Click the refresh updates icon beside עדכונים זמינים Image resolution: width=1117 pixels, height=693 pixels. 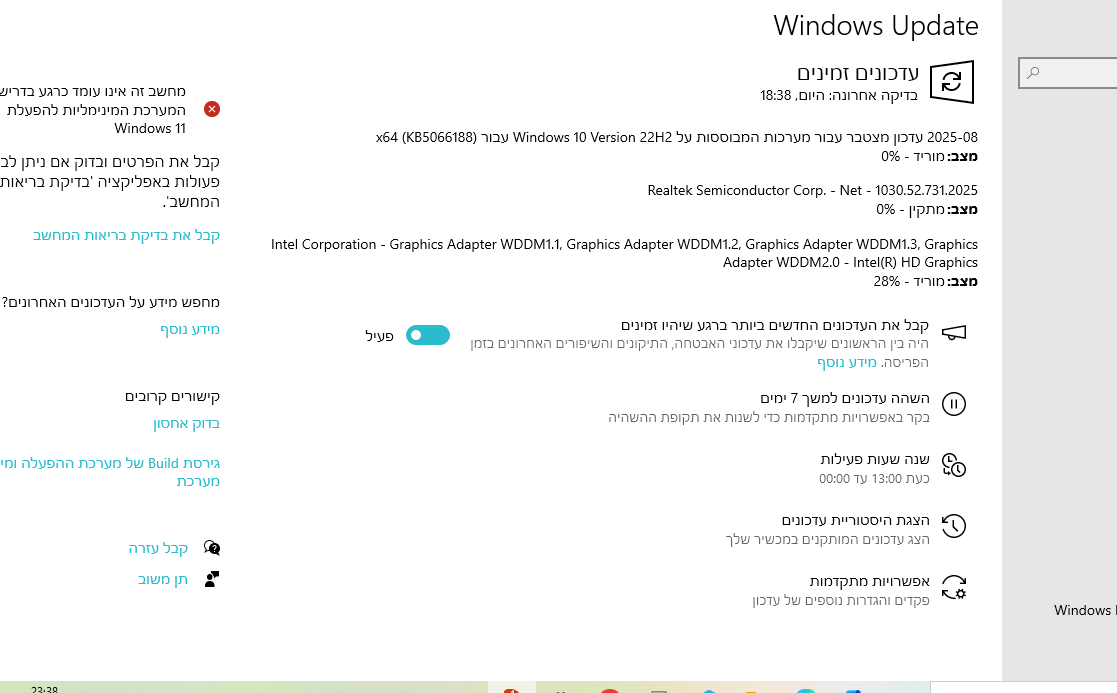(952, 82)
